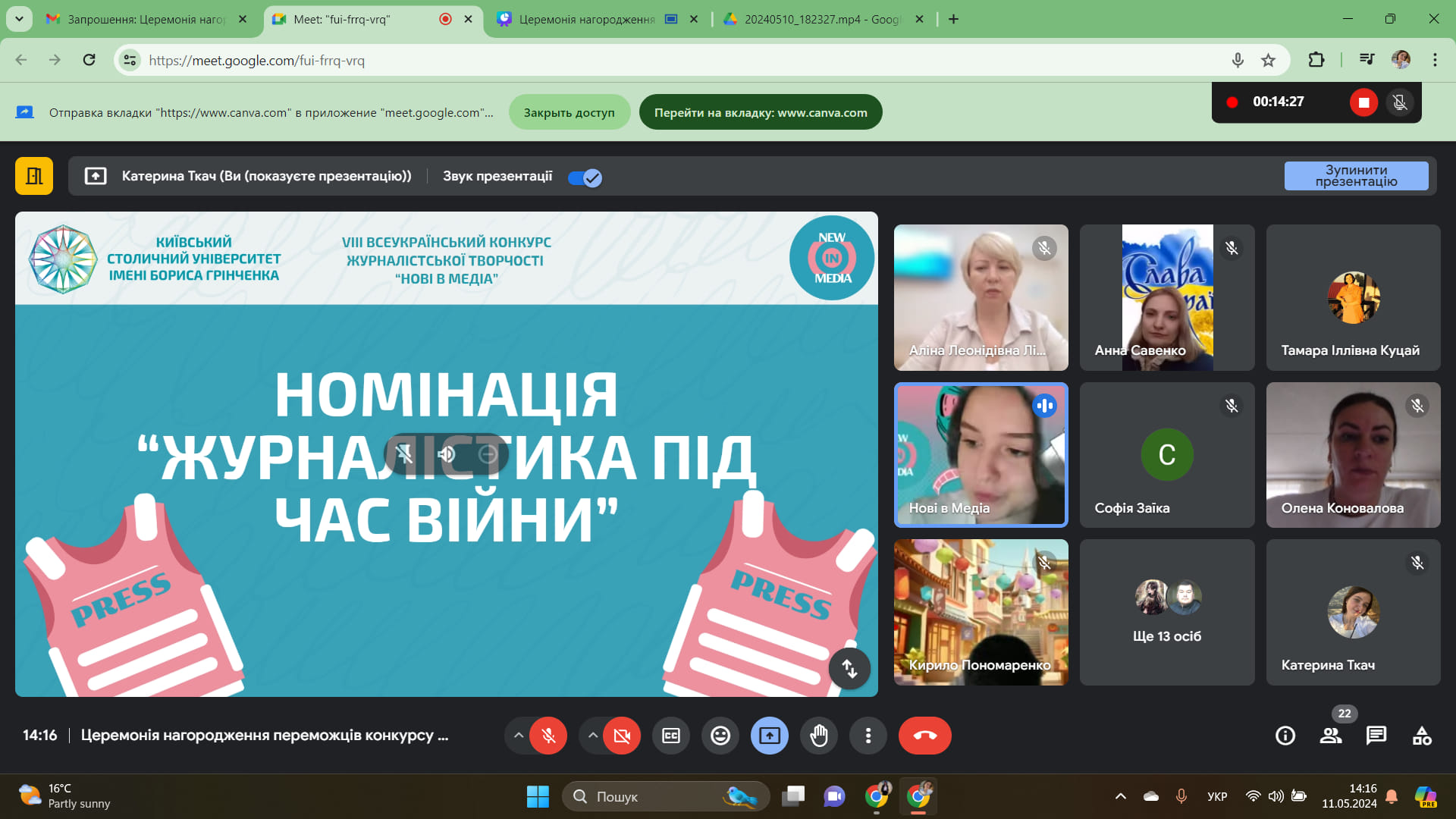
Task: Switch to the 20240510_182327.mp4 tab
Action: click(821, 19)
